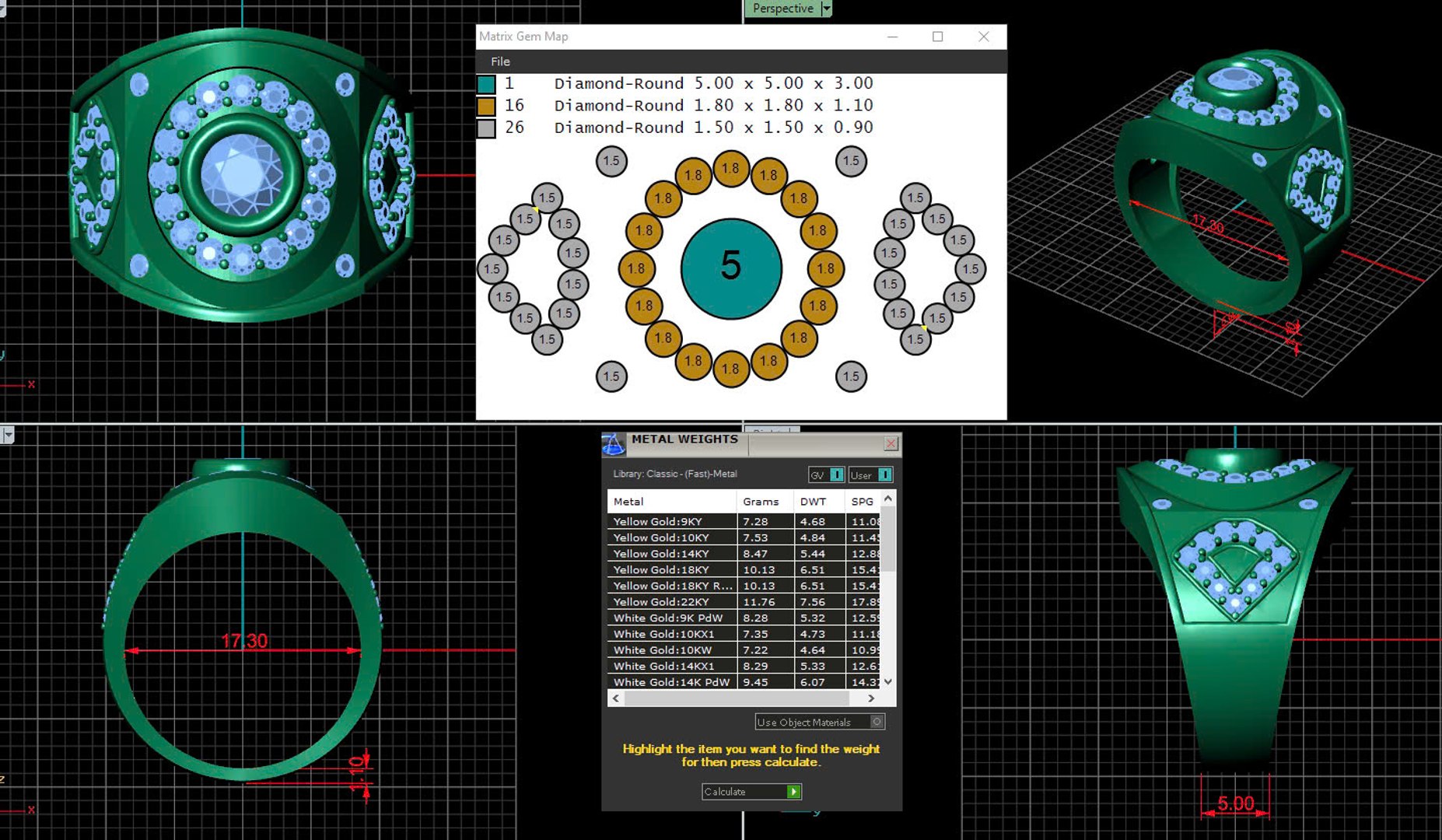
Task: Select the Yellow Gold:14KY row
Action: pos(744,554)
